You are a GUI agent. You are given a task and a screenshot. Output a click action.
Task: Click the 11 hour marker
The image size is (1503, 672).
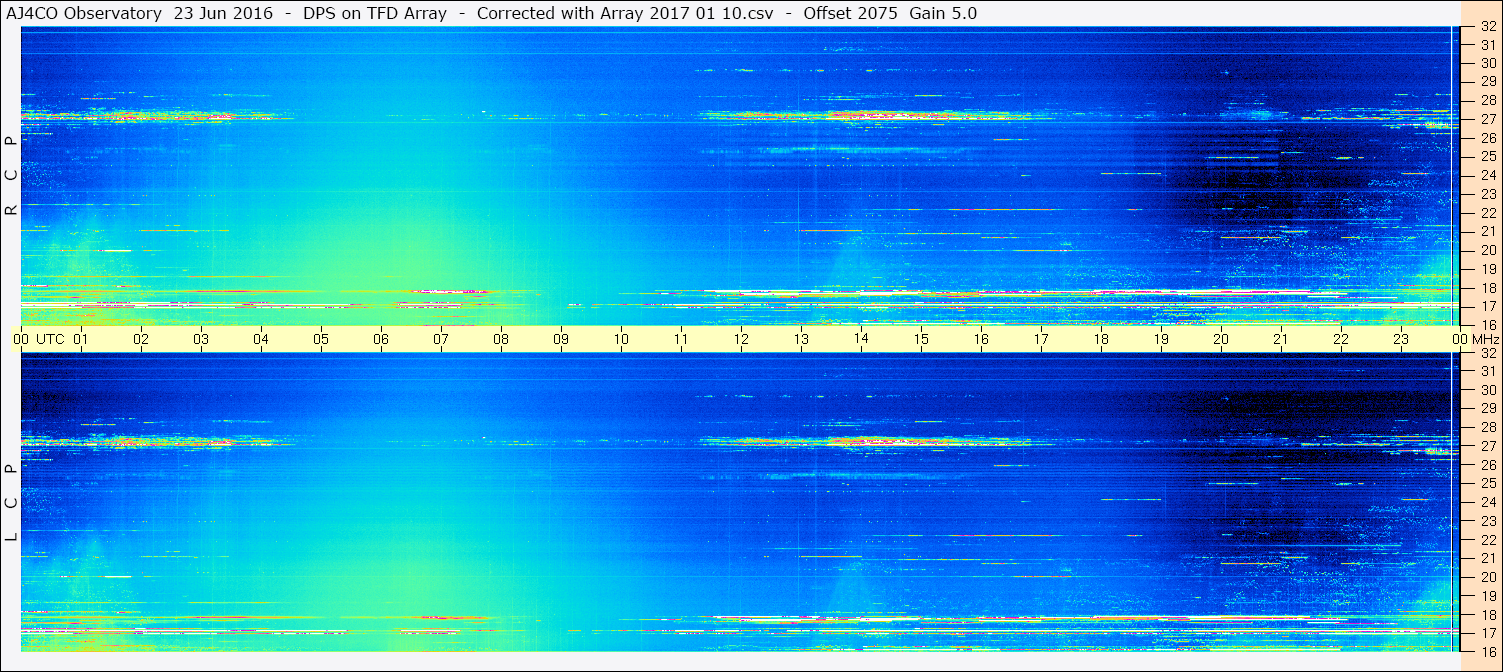tap(681, 339)
